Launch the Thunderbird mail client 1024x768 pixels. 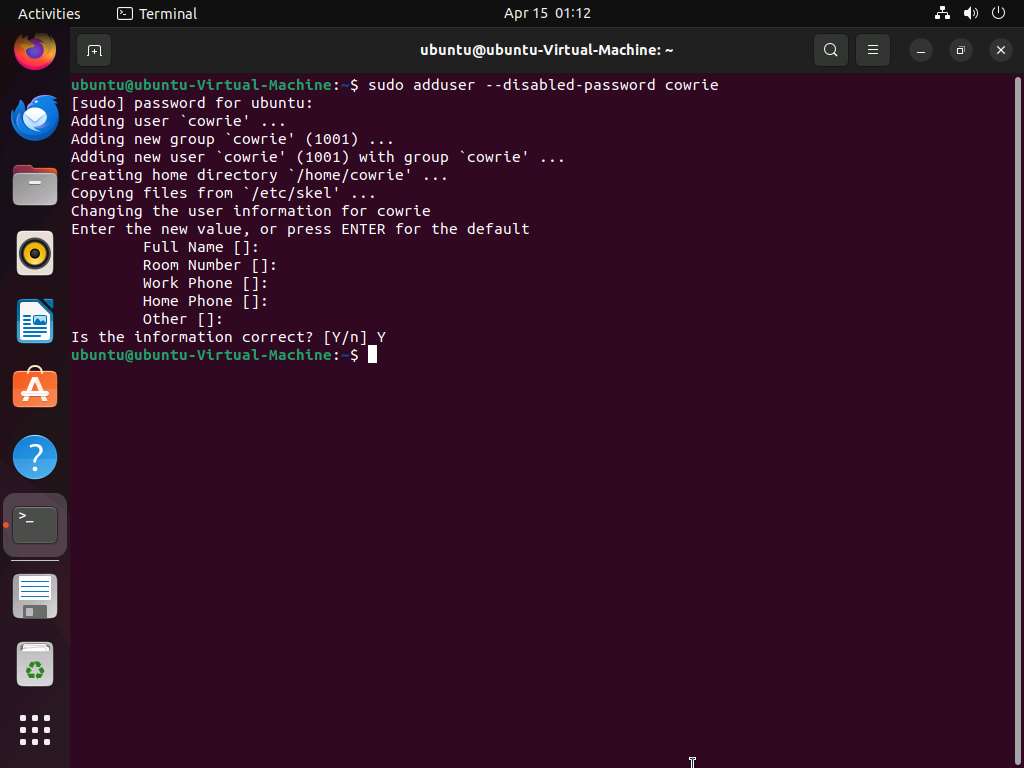tap(35, 118)
